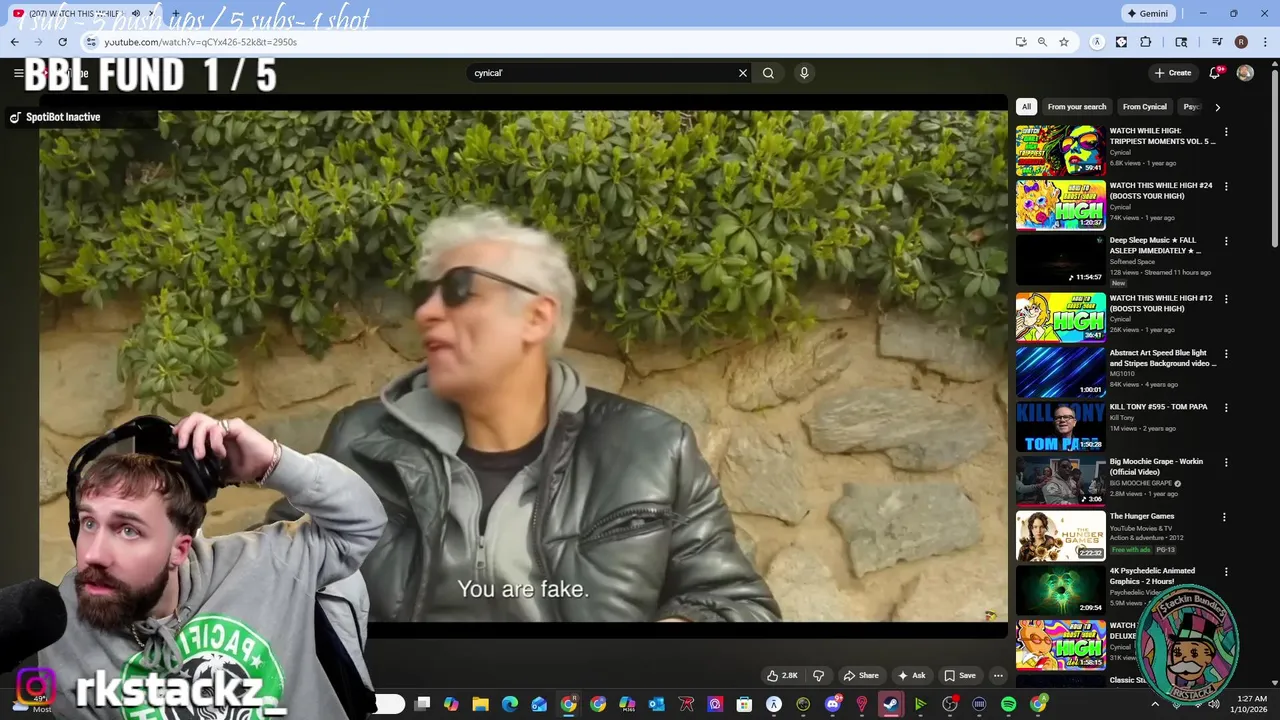The width and height of the screenshot is (1280, 720).
Task: Mute the tab via speaker icon
Action: [135, 13]
